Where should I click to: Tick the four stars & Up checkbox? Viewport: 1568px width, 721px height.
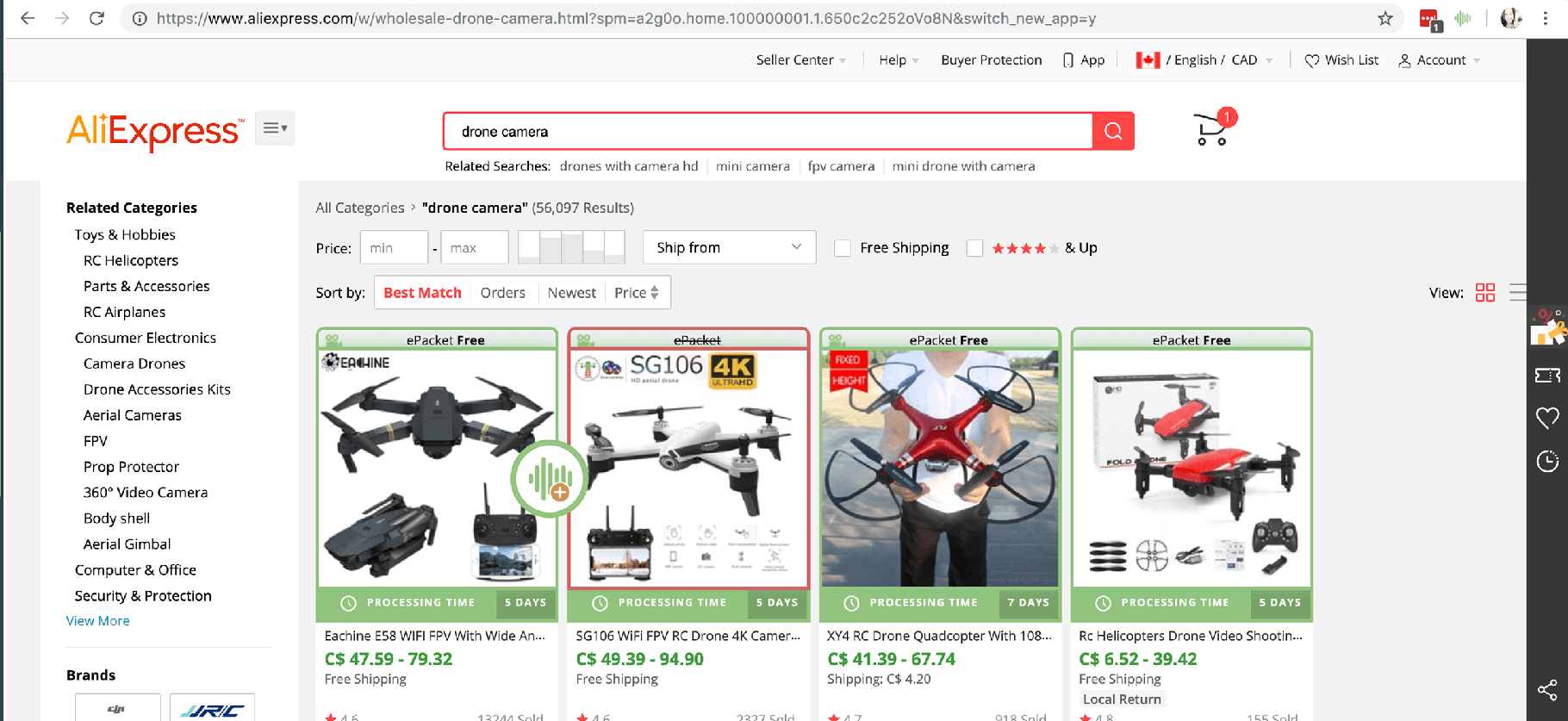974,248
